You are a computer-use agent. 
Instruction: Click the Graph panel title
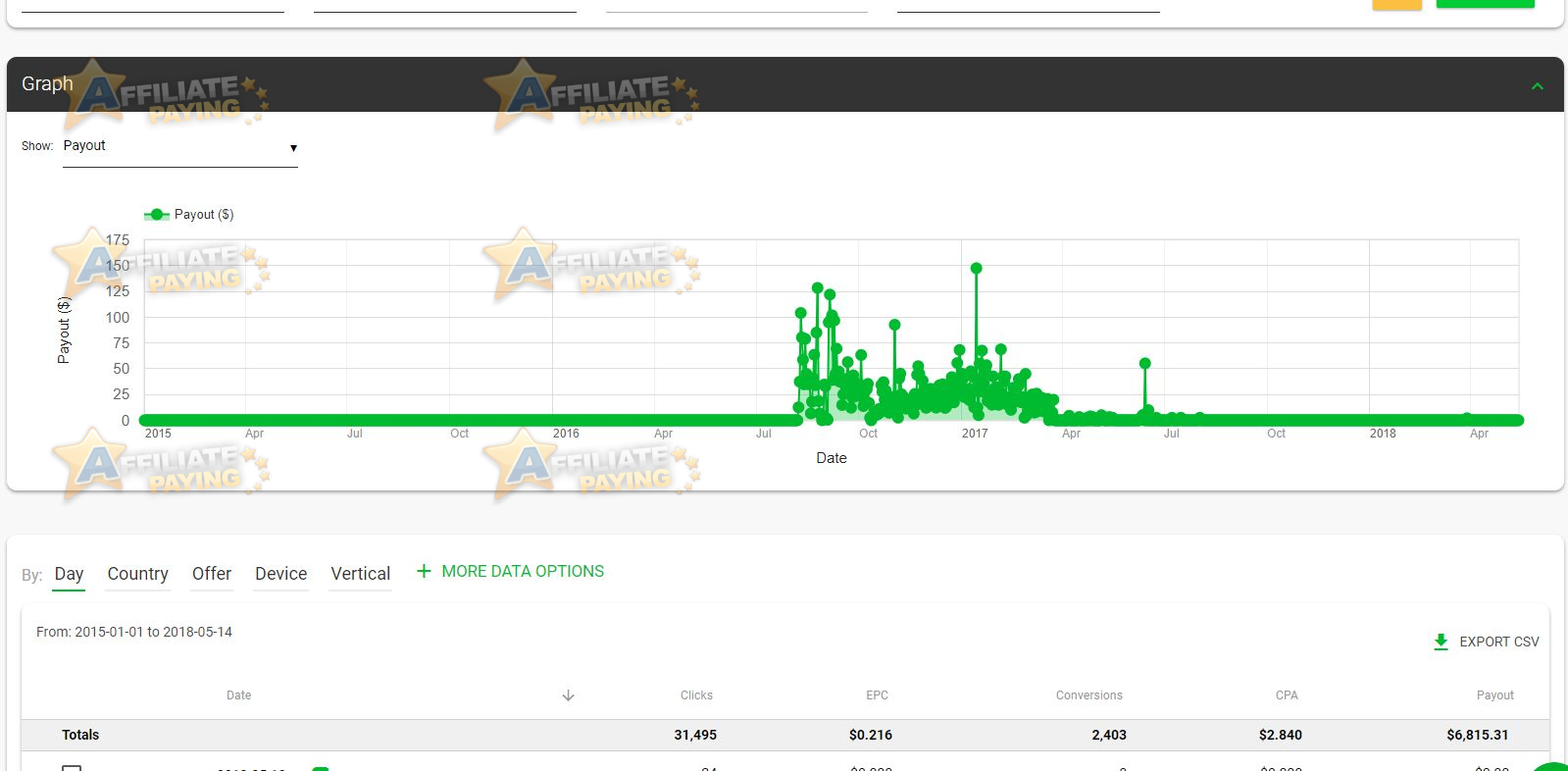[x=47, y=84]
